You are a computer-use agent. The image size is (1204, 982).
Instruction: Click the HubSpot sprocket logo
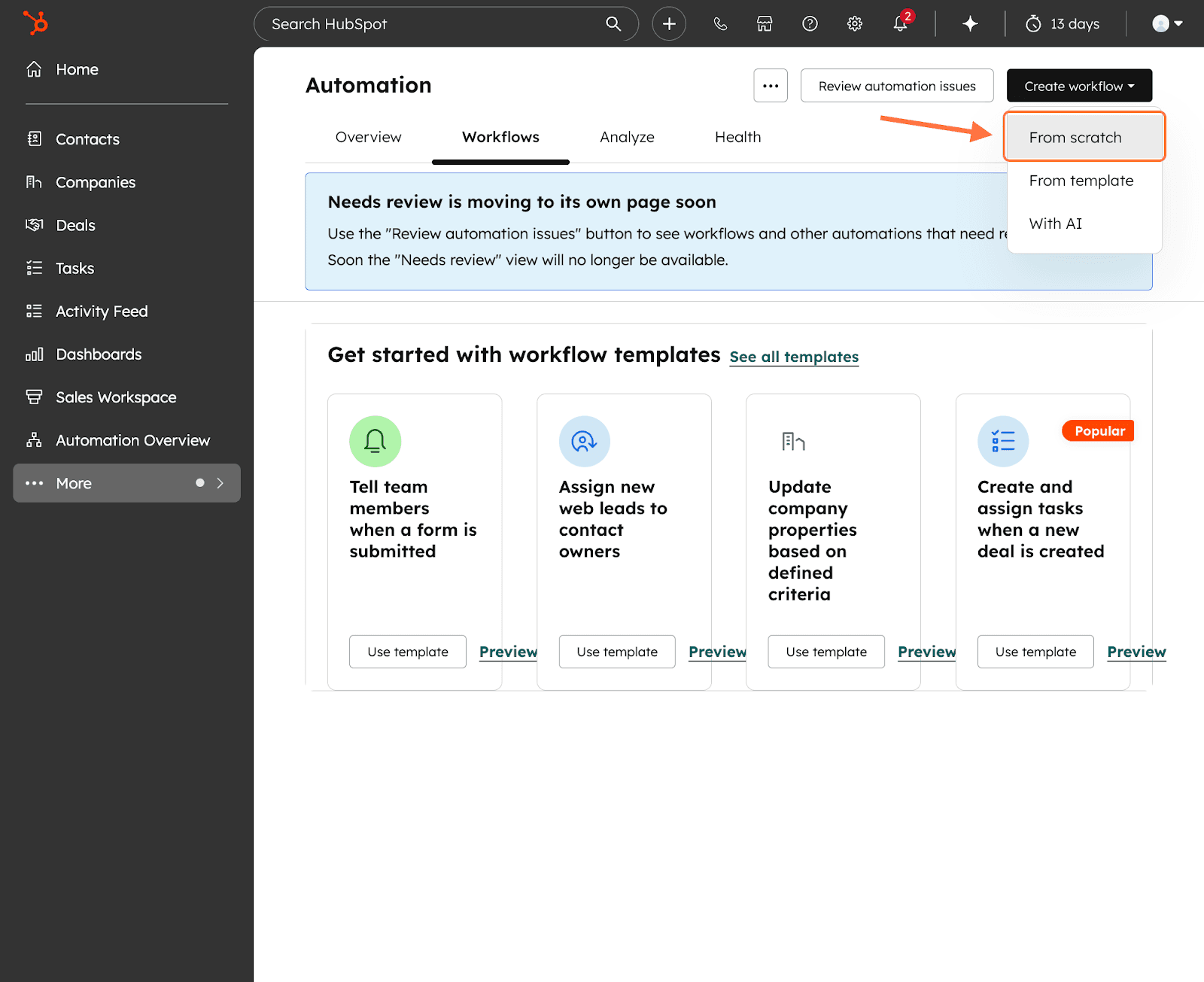click(x=35, y=23)
